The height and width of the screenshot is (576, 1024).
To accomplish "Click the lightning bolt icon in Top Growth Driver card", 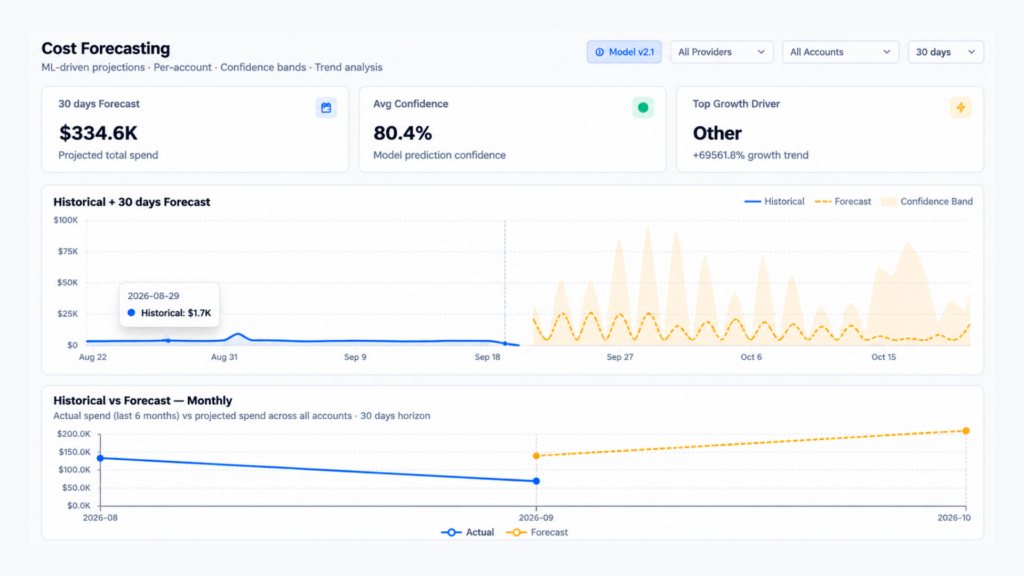I will coord(961,108).
